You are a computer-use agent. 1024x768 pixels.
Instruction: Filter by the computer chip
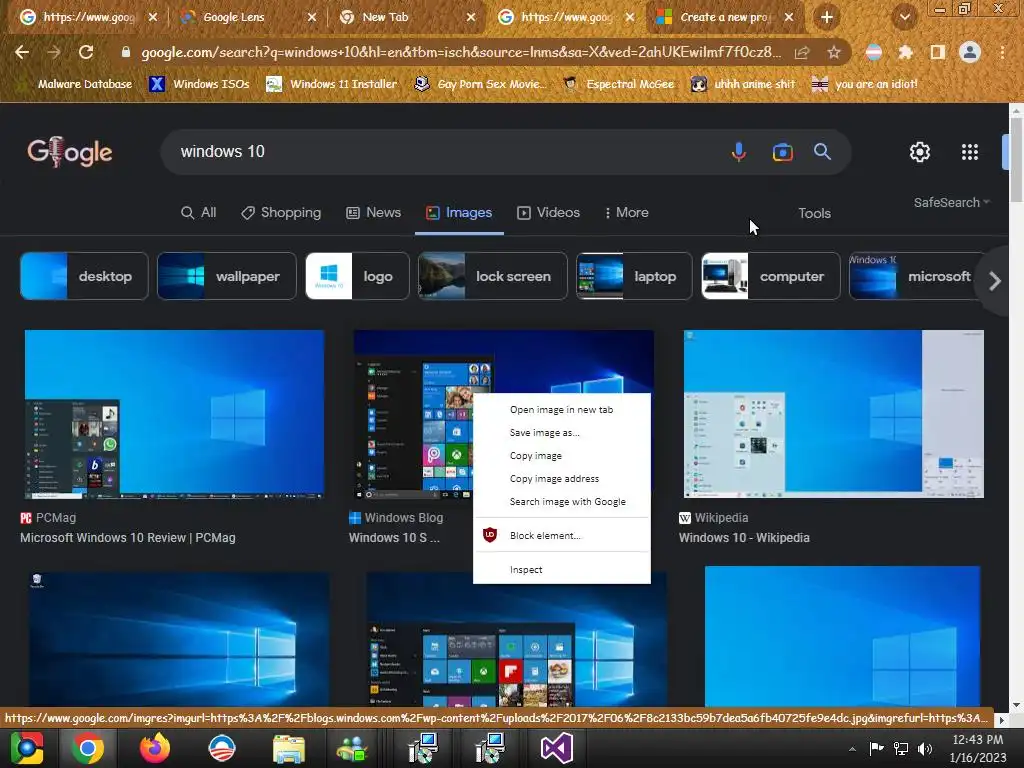point(771,276)
